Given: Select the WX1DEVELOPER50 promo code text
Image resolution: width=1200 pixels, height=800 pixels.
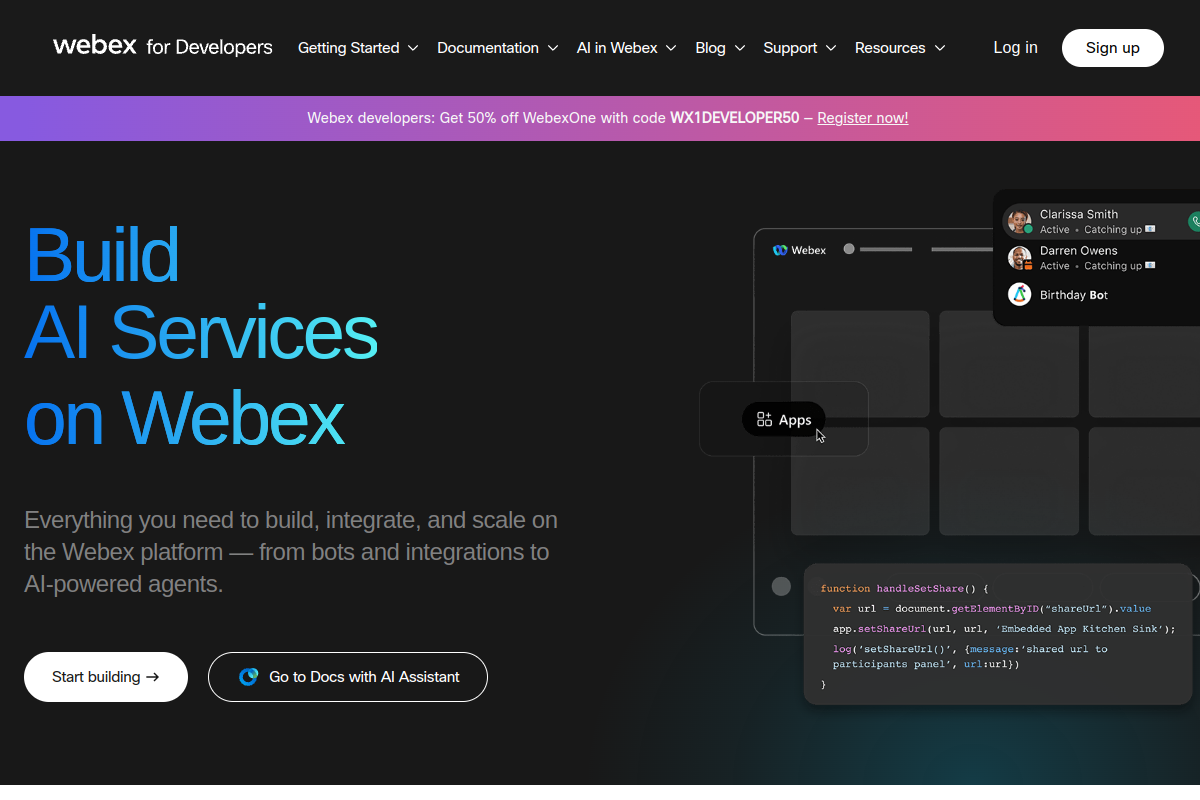Looking at the screenshot, I should pyautogui.click(x=735, y=118).
